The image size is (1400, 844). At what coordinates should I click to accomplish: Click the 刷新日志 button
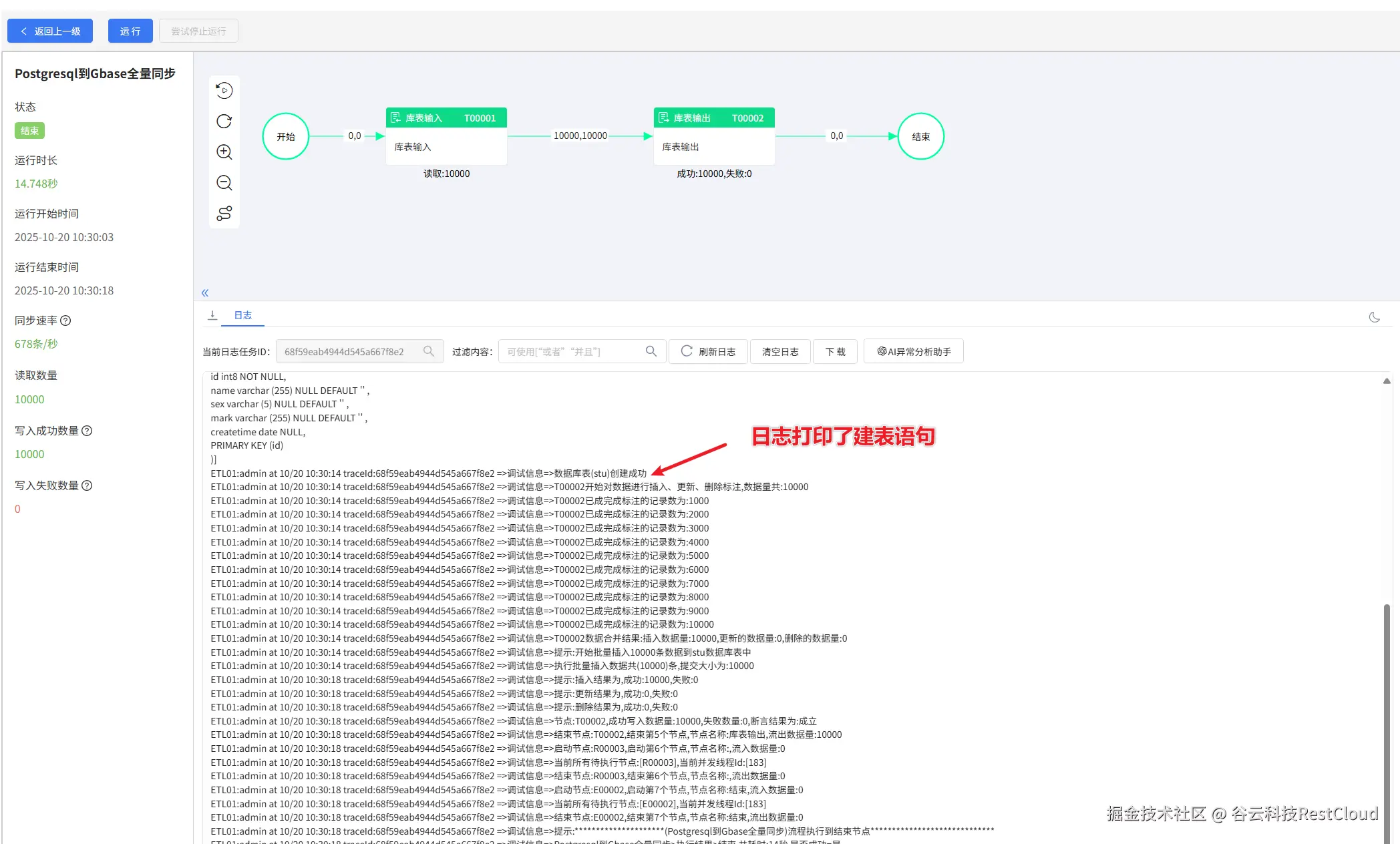pos(708,351)
